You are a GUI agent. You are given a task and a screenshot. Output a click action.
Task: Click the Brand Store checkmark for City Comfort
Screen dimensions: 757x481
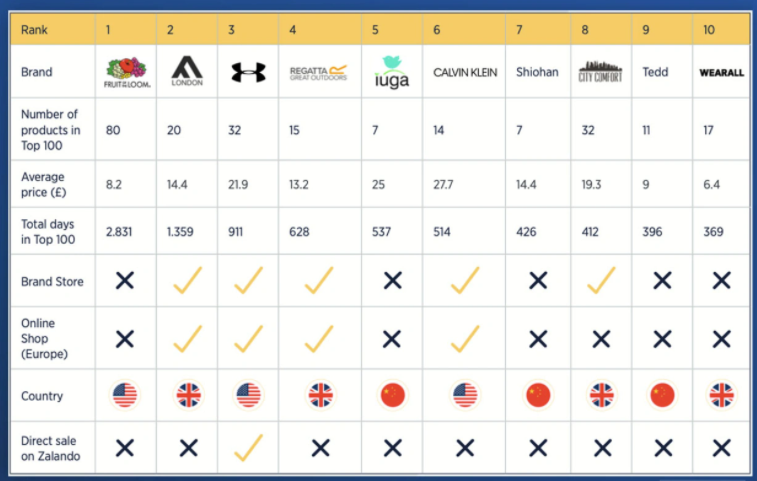click(600, 281)
